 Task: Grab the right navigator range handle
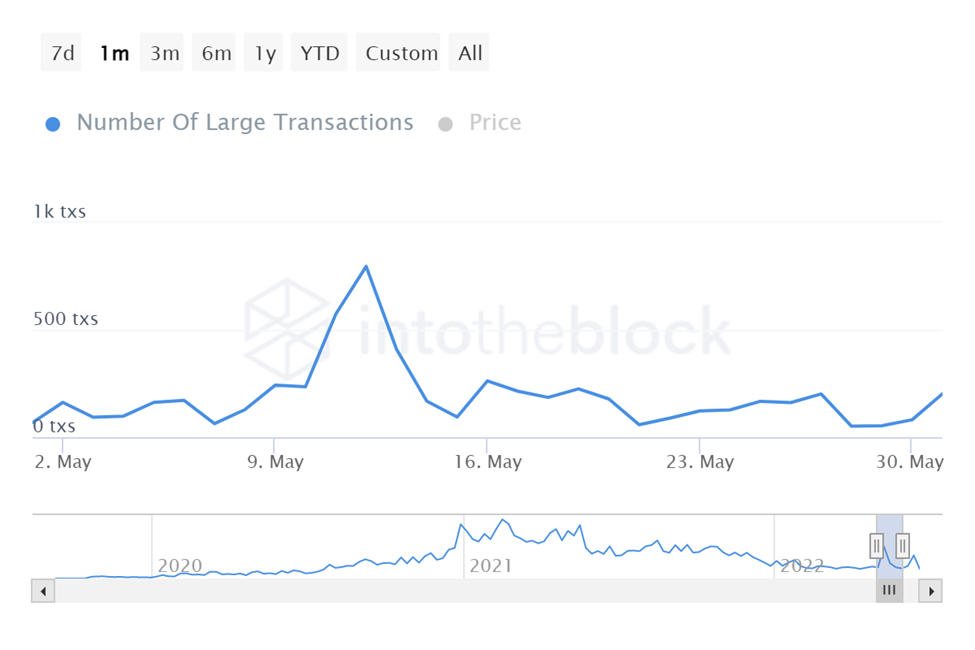pos(903,545)
